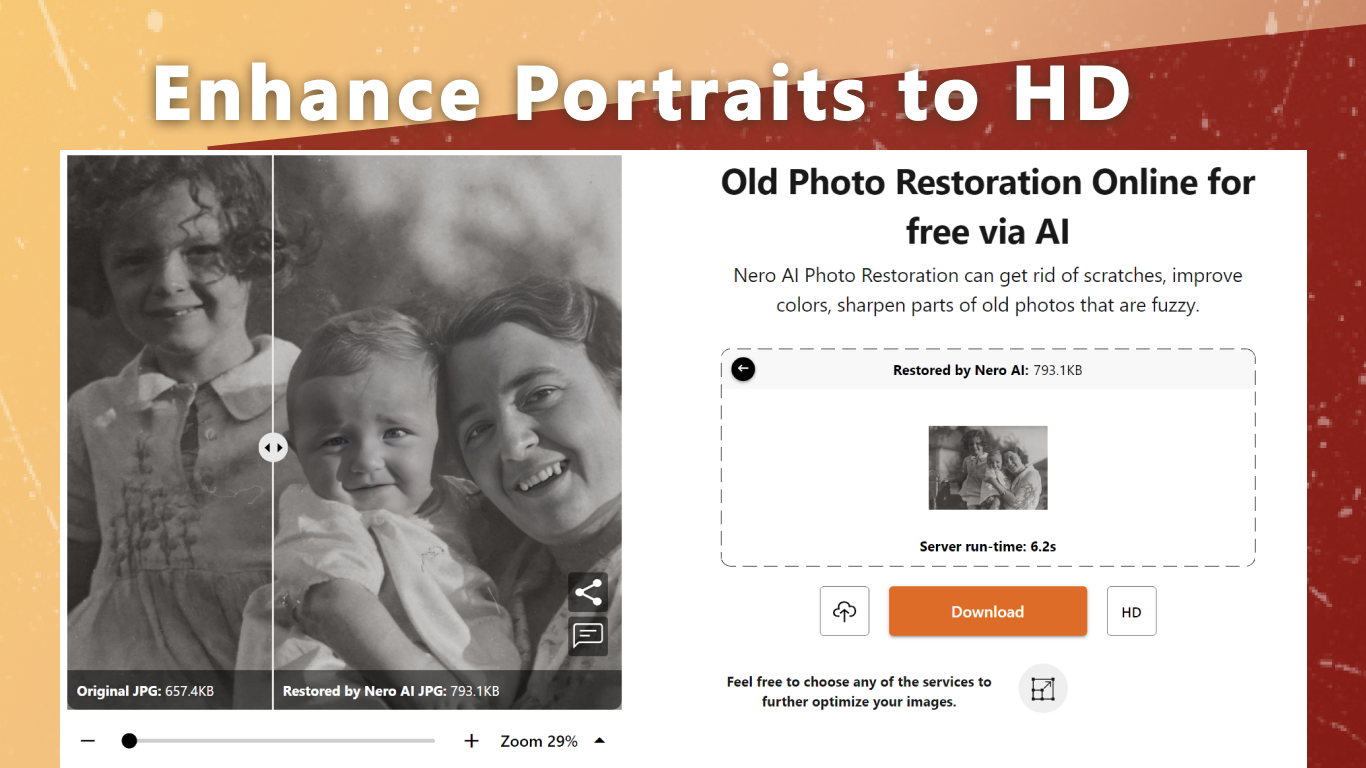The width and height of the screenshot is (1366, 768).
Task: Click the Original JPG 657.4KB label
Action: tap(145, 691)
